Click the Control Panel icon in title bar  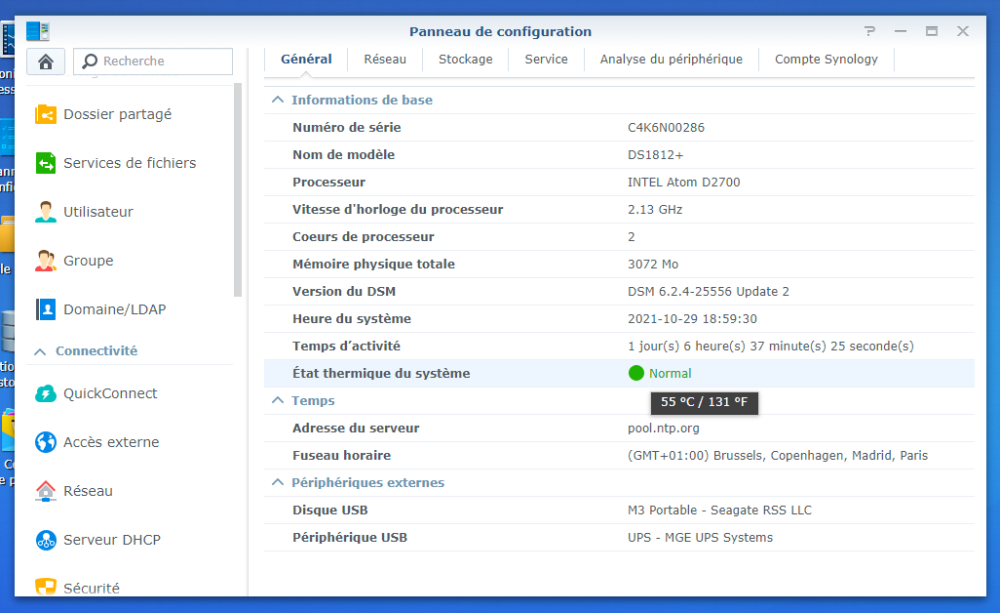38,31
